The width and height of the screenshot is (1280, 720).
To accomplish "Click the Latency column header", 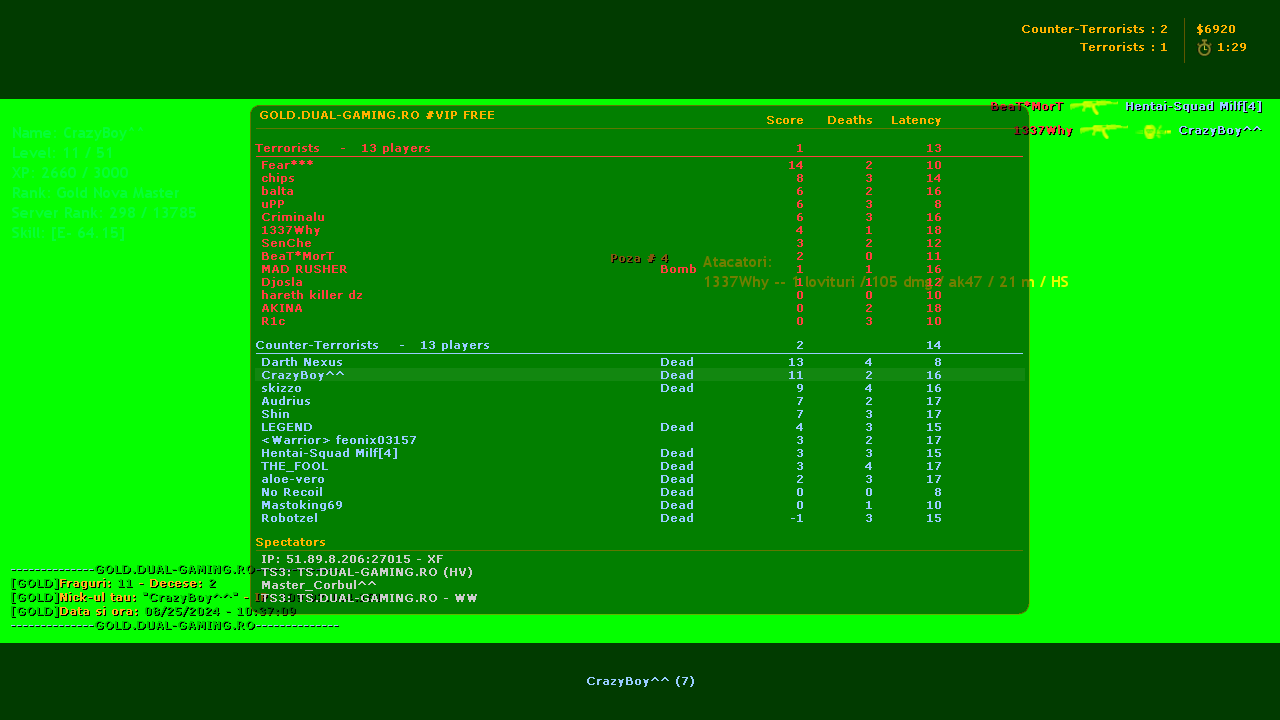I will [x=916, y=120].
